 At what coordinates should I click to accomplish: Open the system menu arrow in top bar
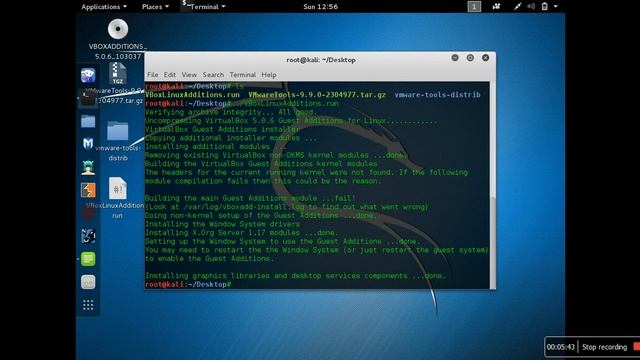click(x=556, y=7)
